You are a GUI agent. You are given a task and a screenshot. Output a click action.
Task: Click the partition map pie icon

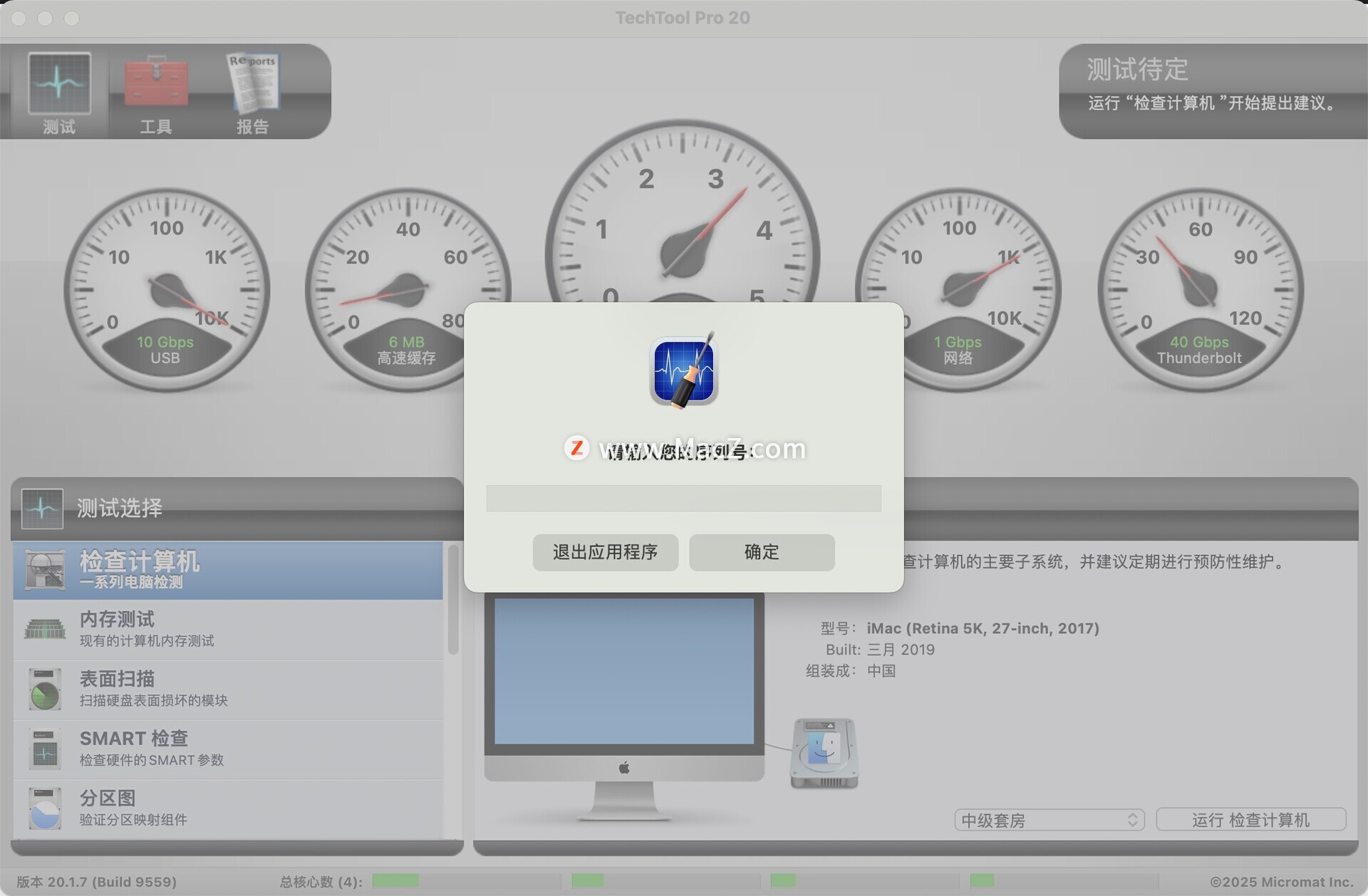[45, 808]
